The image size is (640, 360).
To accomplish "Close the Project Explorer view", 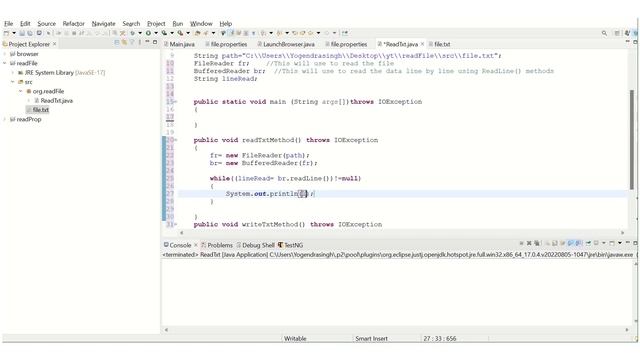I will 54,44.
